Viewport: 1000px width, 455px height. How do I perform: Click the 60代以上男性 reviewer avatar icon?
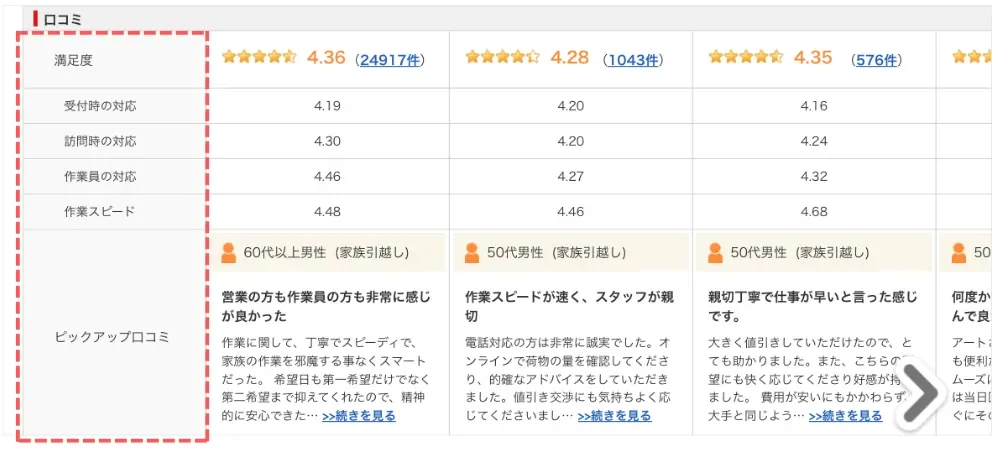[x=228, y=253]
